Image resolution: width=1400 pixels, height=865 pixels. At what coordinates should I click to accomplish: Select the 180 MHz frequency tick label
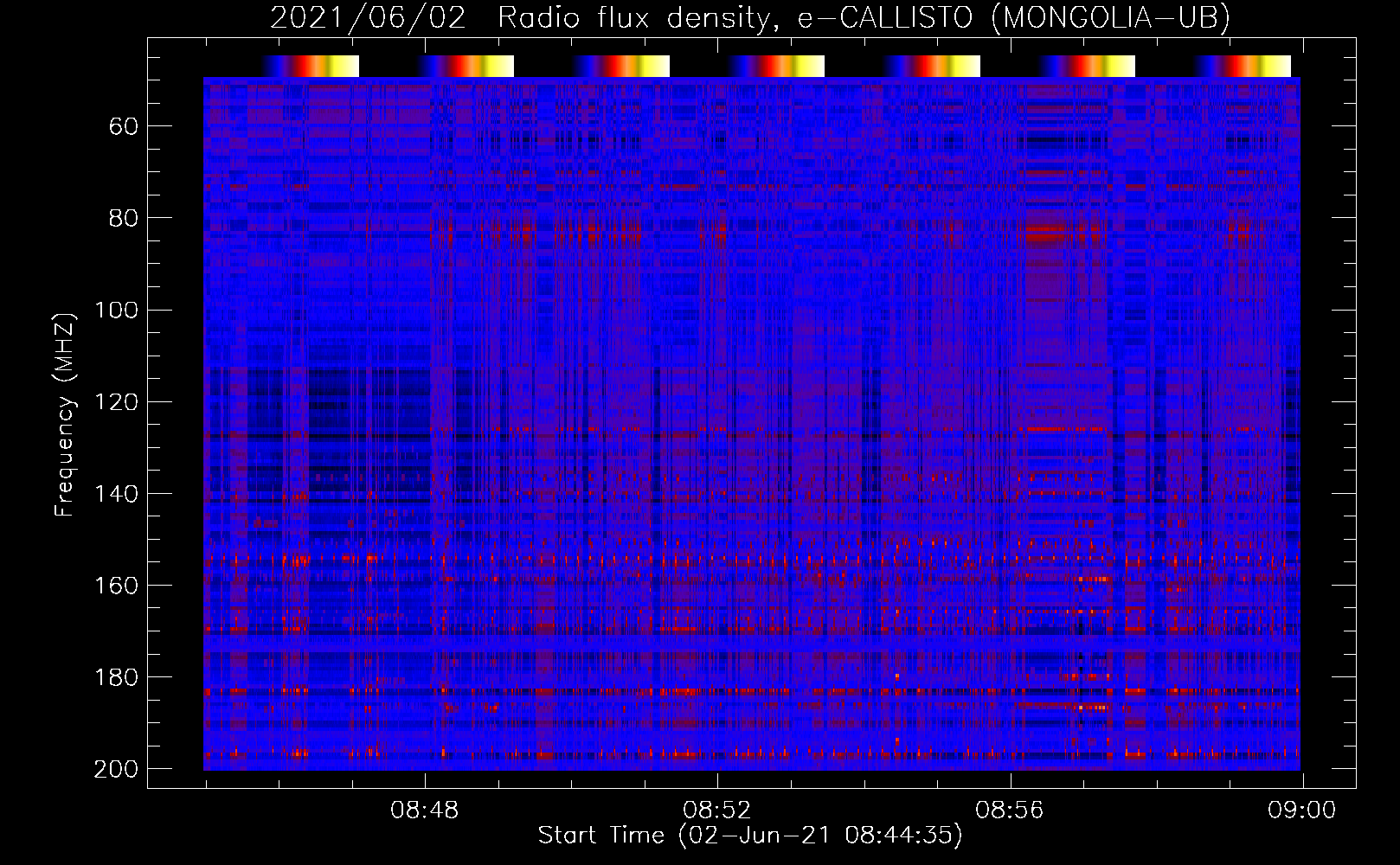tap(116, 677)
